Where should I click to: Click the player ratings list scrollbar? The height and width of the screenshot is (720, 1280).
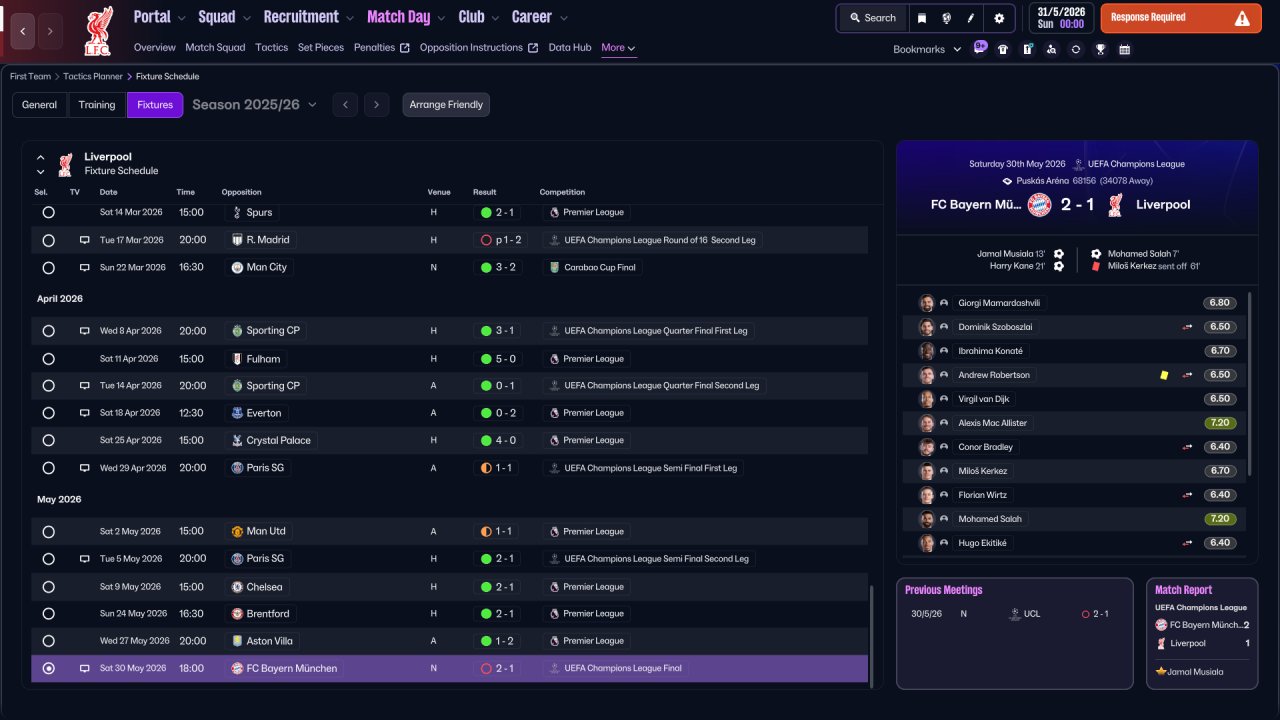click(x=1250, y=384)
